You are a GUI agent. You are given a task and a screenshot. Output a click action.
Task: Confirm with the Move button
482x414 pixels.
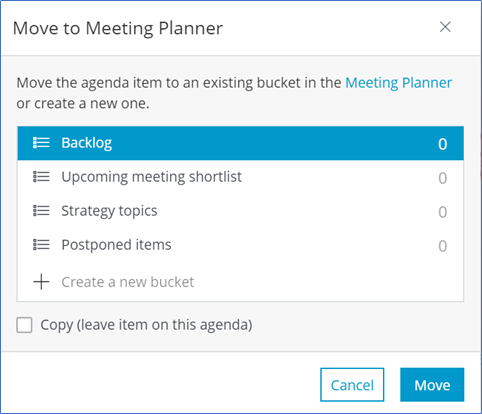[x=432, y=385]
